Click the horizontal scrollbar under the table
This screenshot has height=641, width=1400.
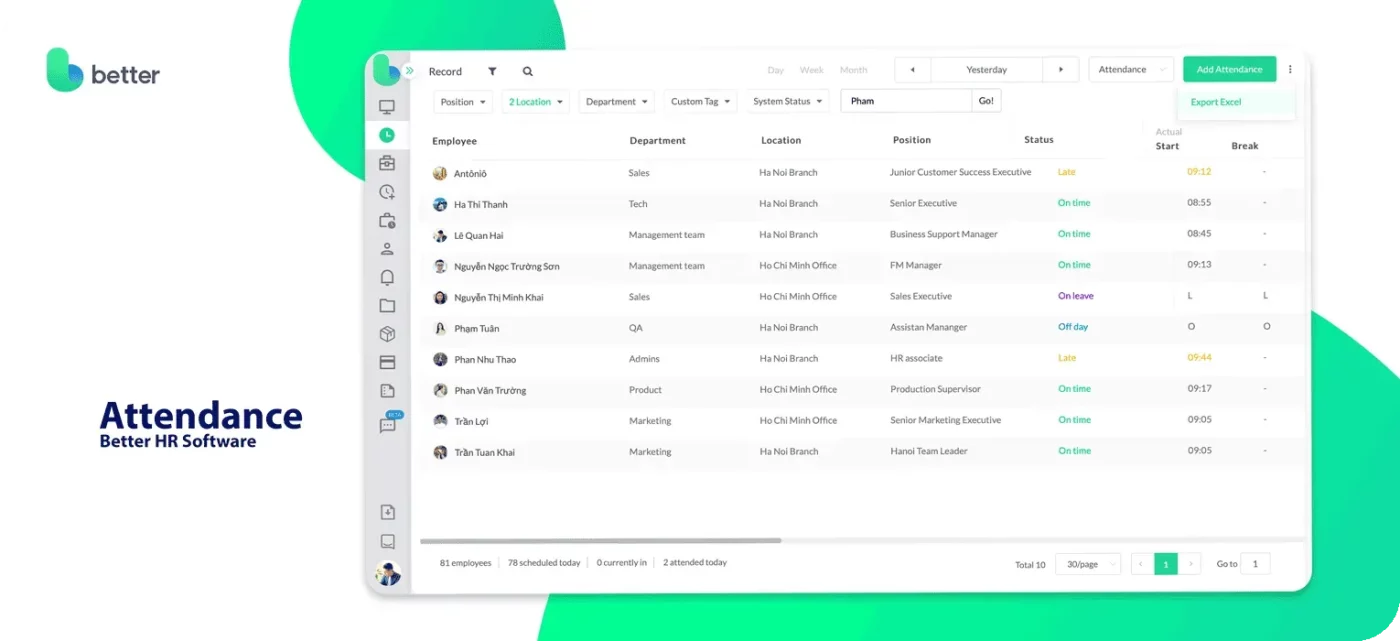[x=600, y=540]
